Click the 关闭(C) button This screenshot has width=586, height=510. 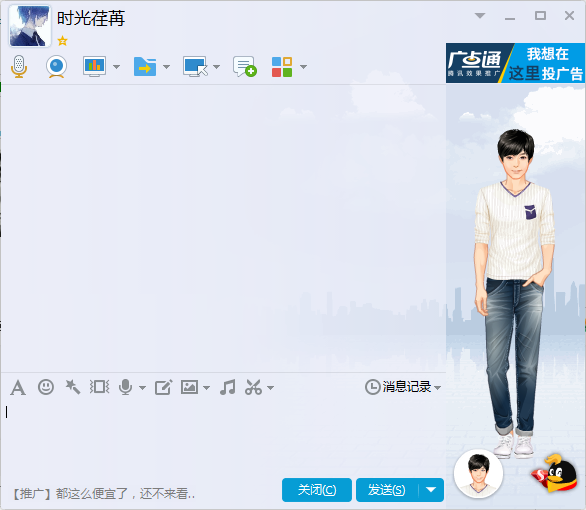(x=317, y=490)
